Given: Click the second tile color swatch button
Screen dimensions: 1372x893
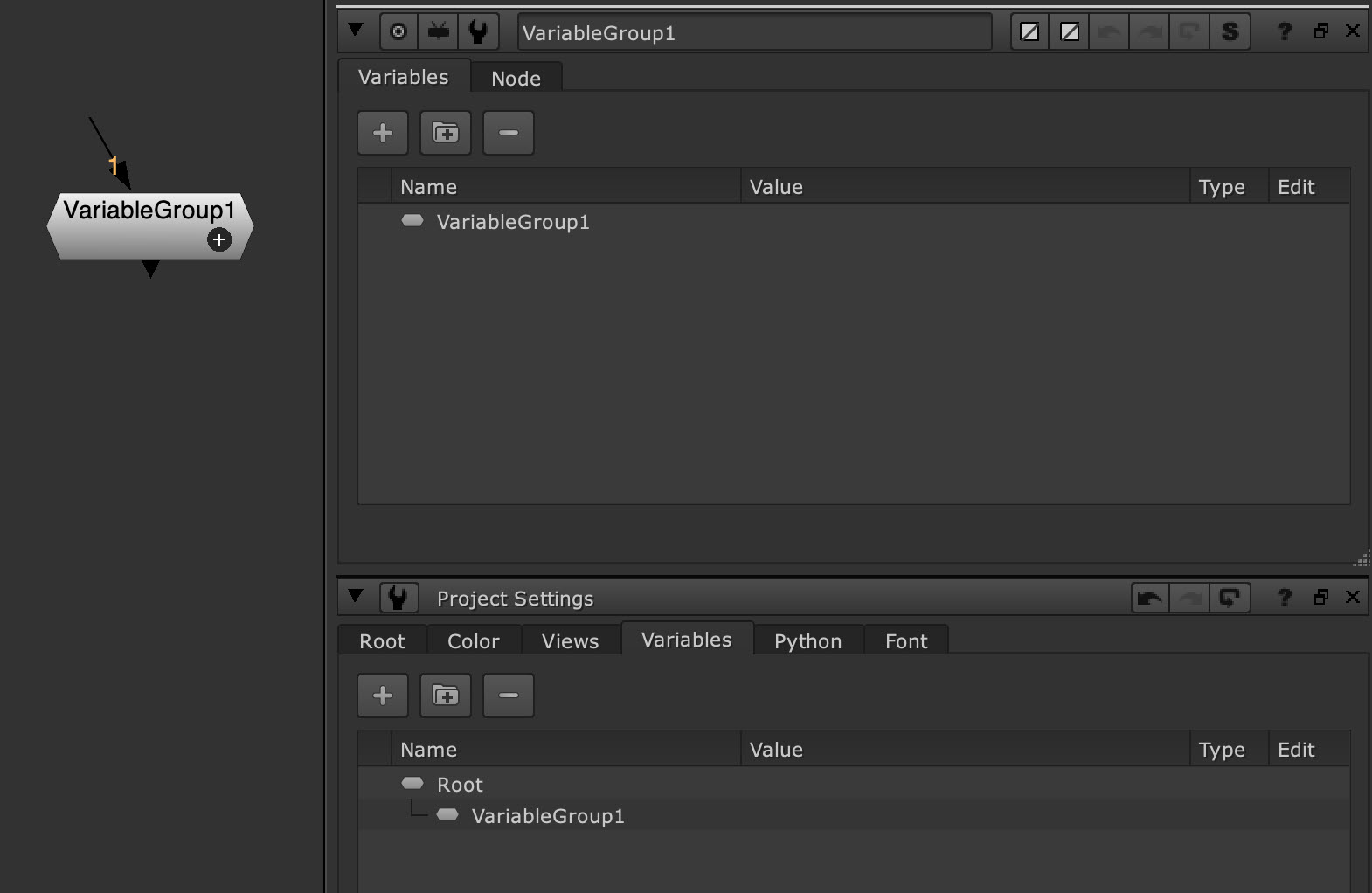Looking at the screenshot, I should (1070, 32).
